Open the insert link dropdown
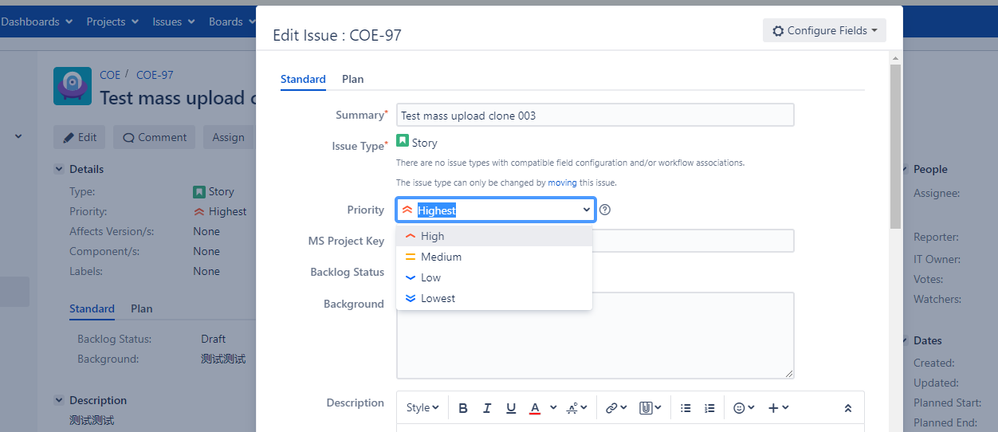The width and height of the screenshot is (998, 432). click(x=615, y=408)
